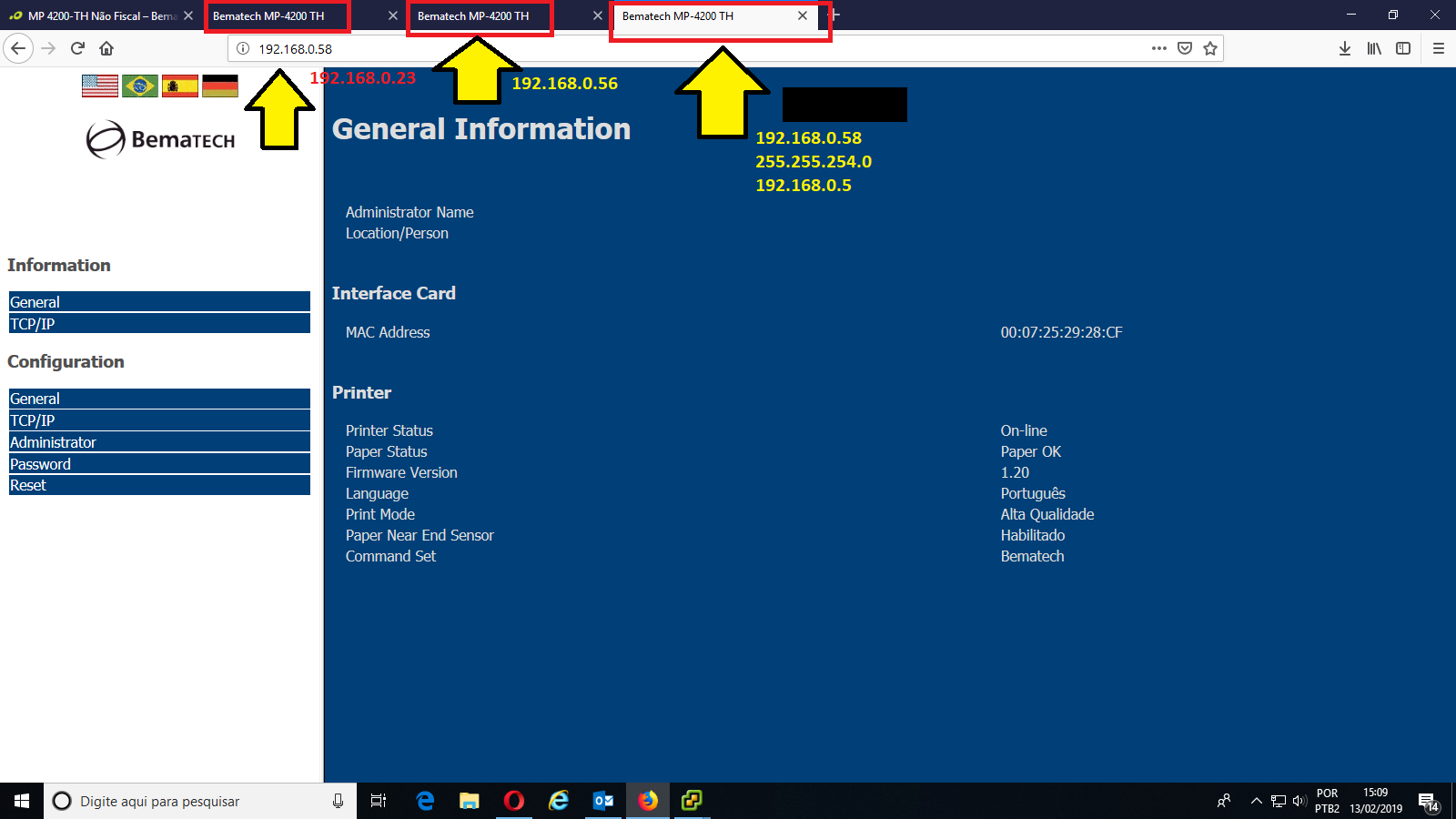This screenshot has width=1456, height=819.
Task: Open TCP/IP under Configuration
Action: [159, 420]
